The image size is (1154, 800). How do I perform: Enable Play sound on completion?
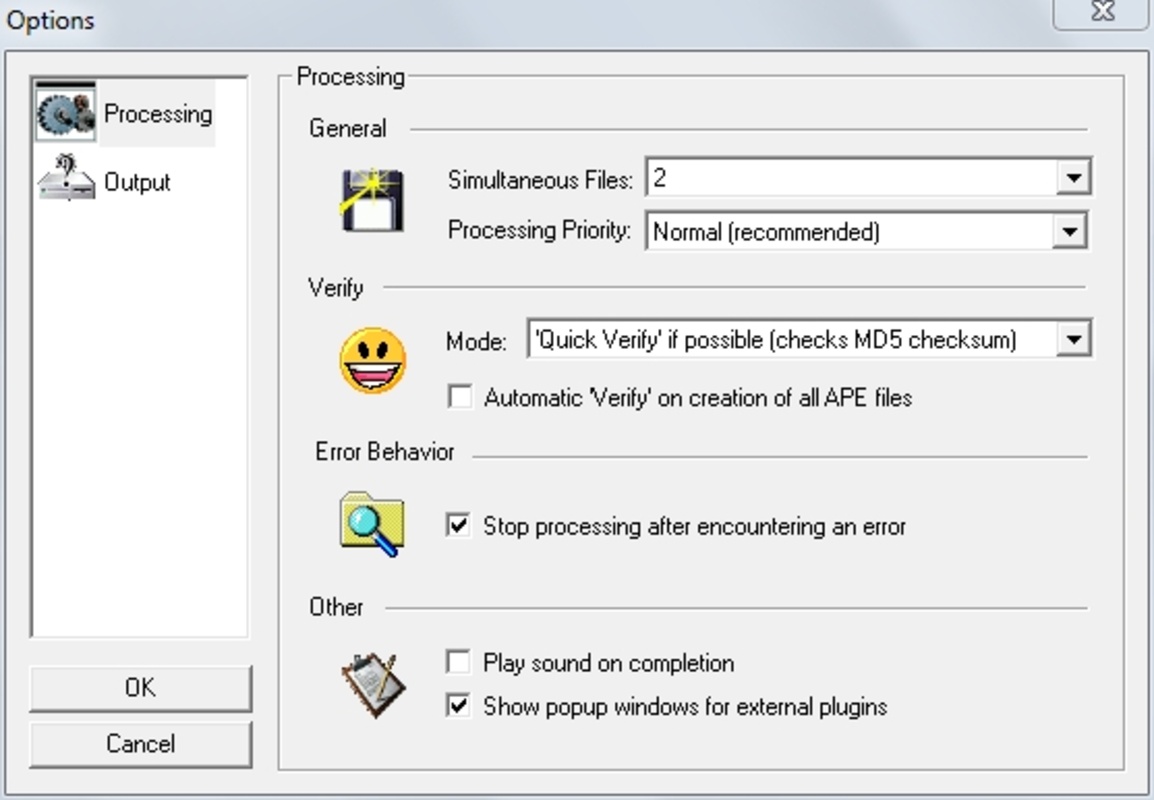tap(459, 662)
